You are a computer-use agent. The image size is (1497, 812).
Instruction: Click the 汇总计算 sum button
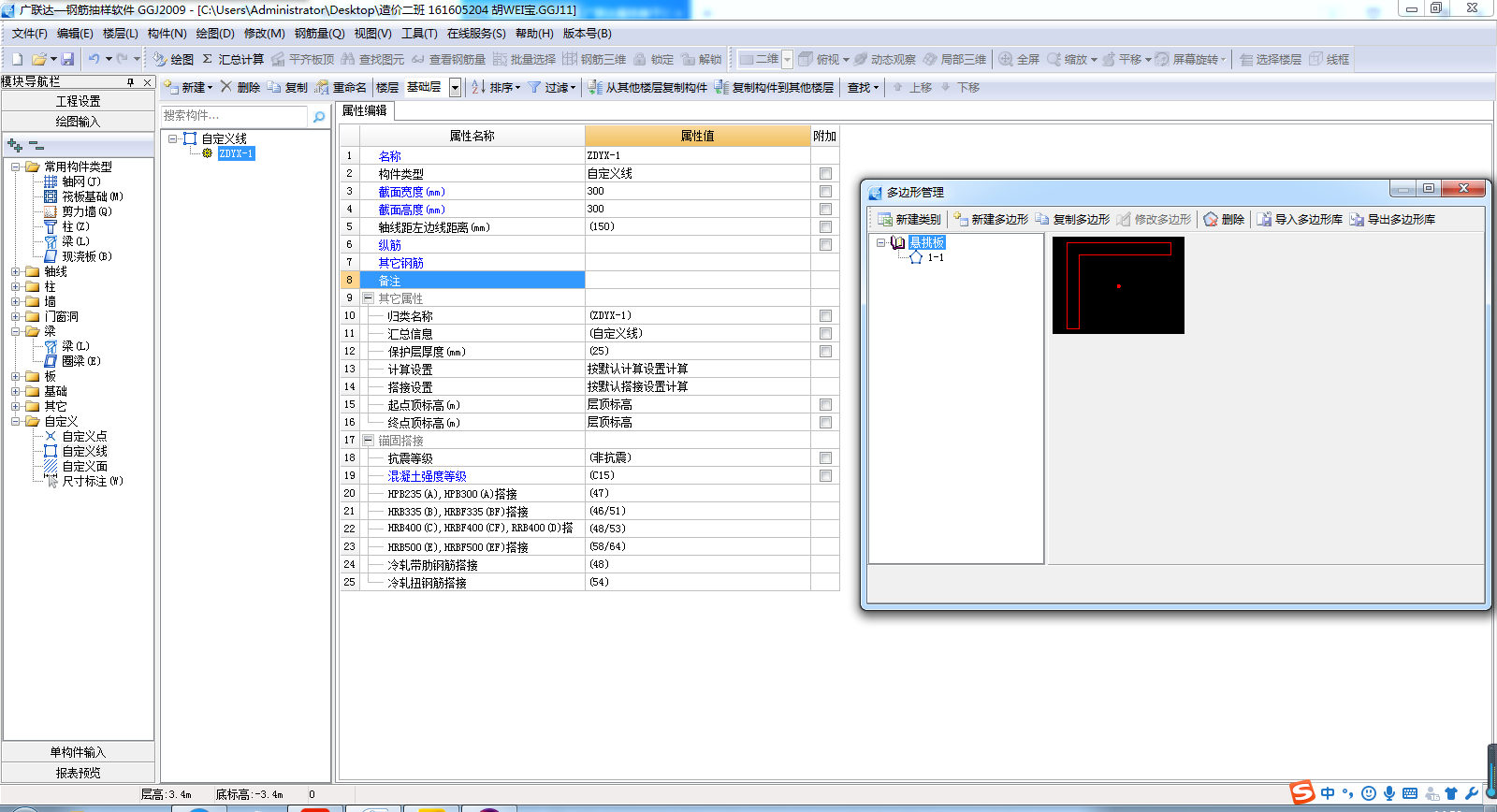[x=233, y=59]
